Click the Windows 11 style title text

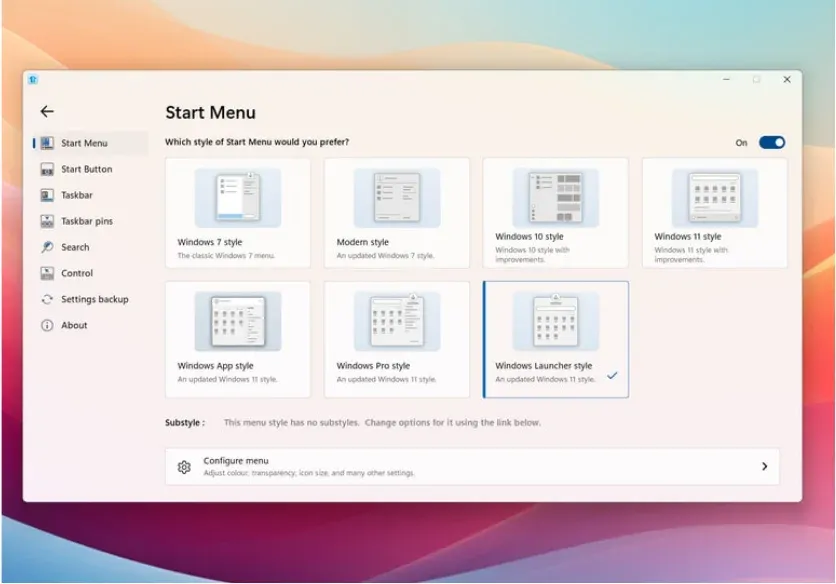(x=687, y=236)
